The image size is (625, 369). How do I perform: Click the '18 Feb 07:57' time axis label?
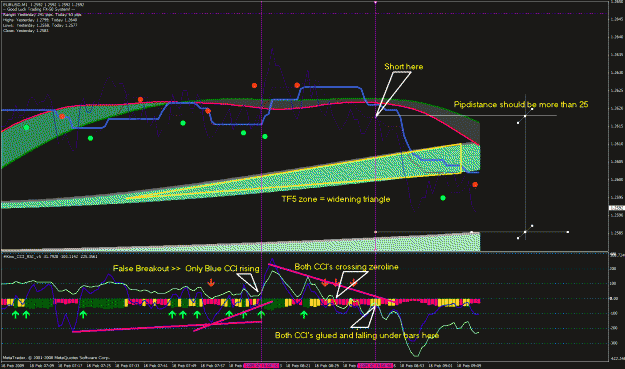point(213,365)
